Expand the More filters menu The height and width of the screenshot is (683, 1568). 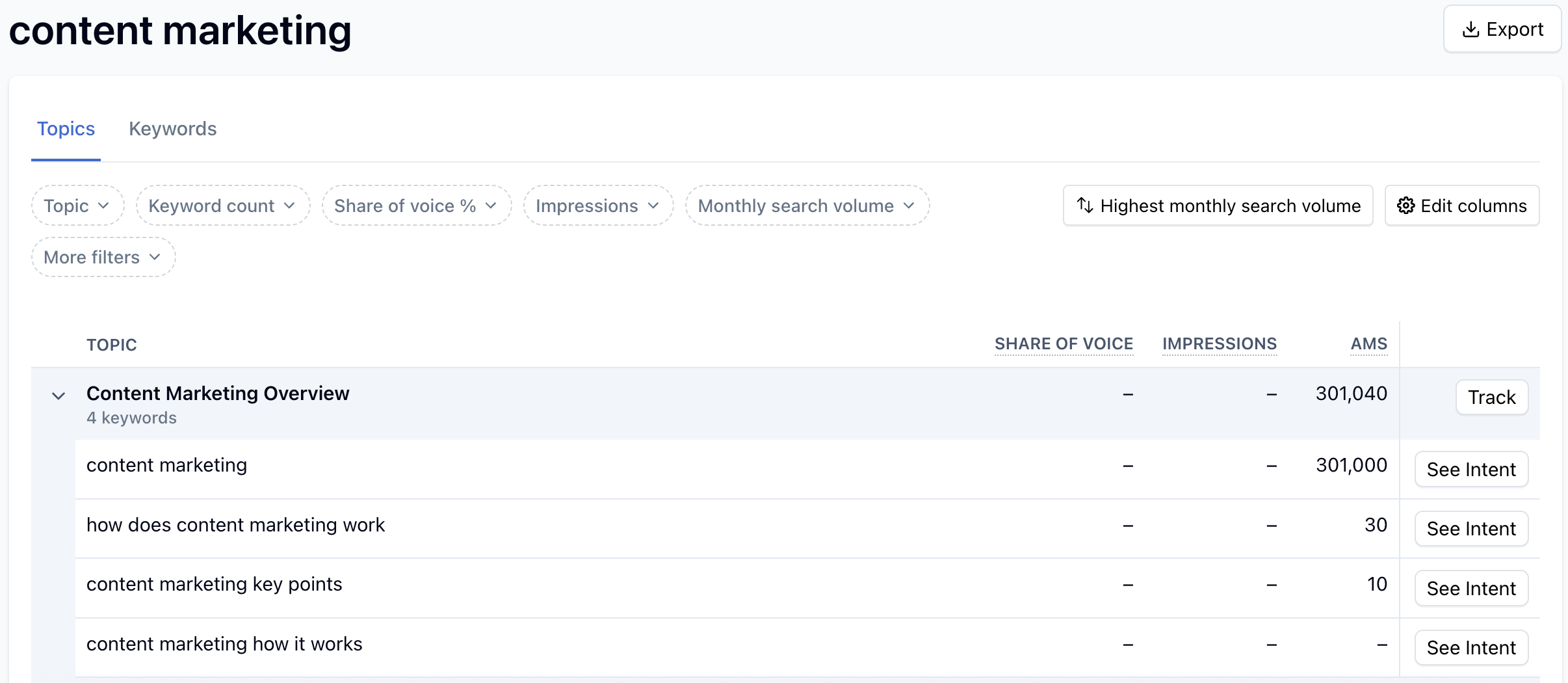click(x=103, y=257)
